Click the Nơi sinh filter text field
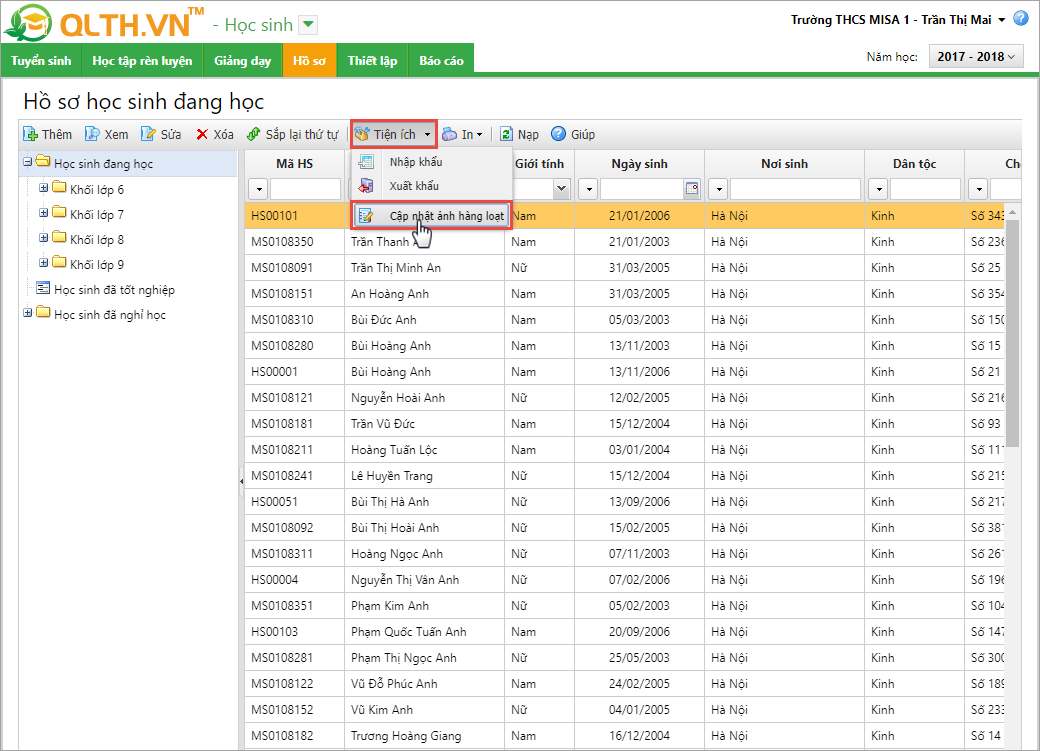Image resolution: width=1040 pixels, height=751 pixels. pyautogui.click(x=794, y=189)
